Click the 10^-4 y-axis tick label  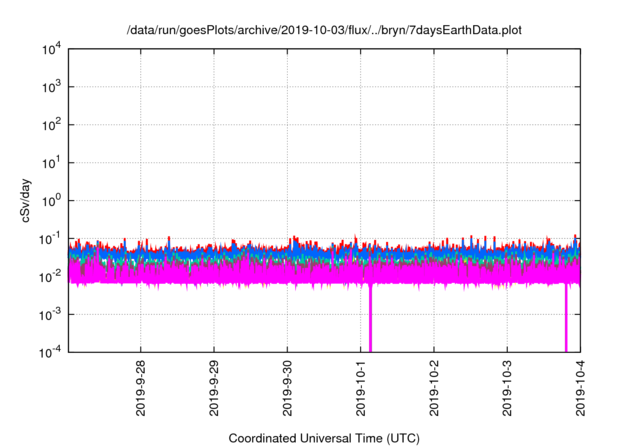pos(50,352)
